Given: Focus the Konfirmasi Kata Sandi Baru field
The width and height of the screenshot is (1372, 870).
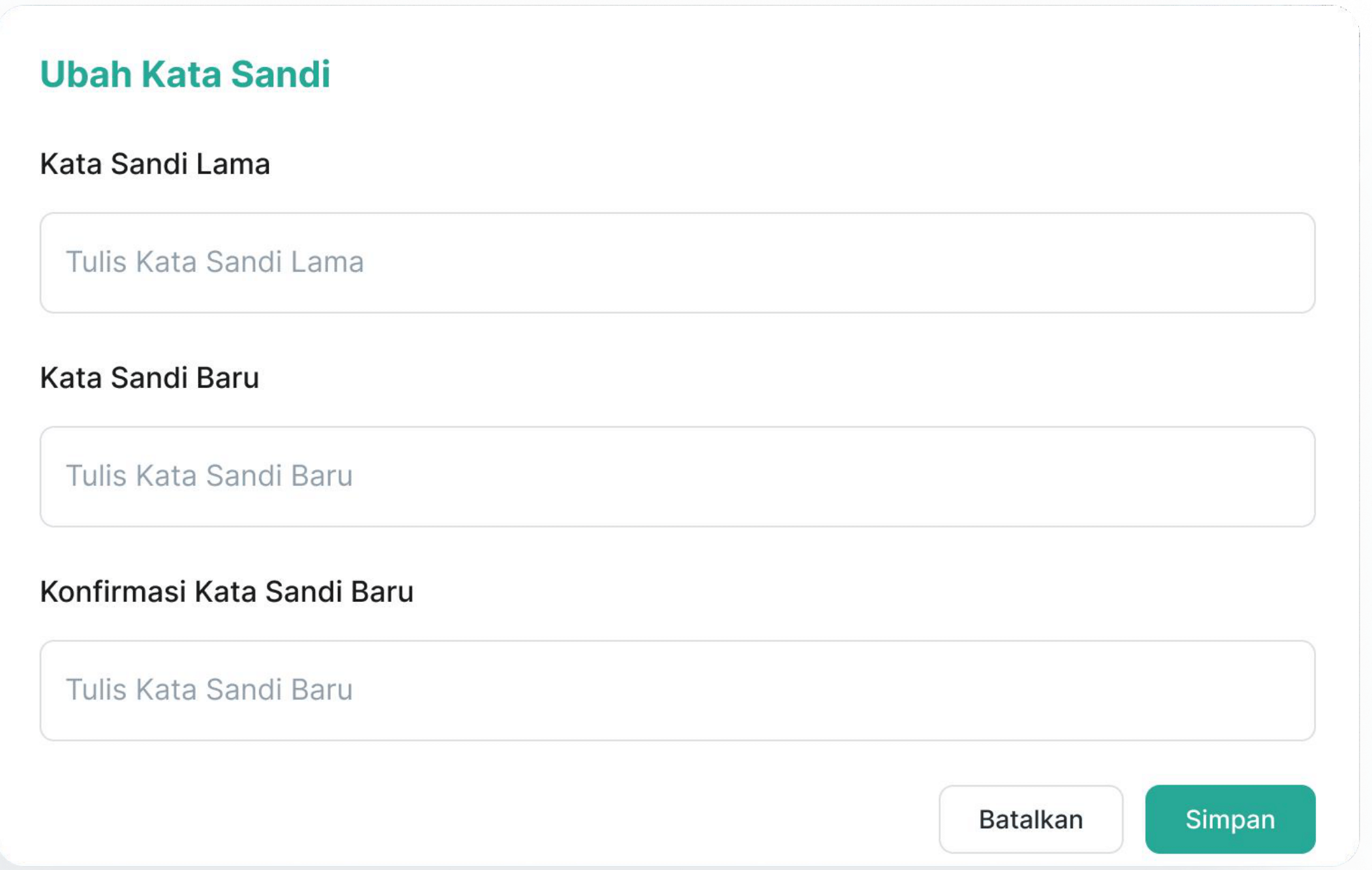Looking at the screenshot, I should 677,691.
